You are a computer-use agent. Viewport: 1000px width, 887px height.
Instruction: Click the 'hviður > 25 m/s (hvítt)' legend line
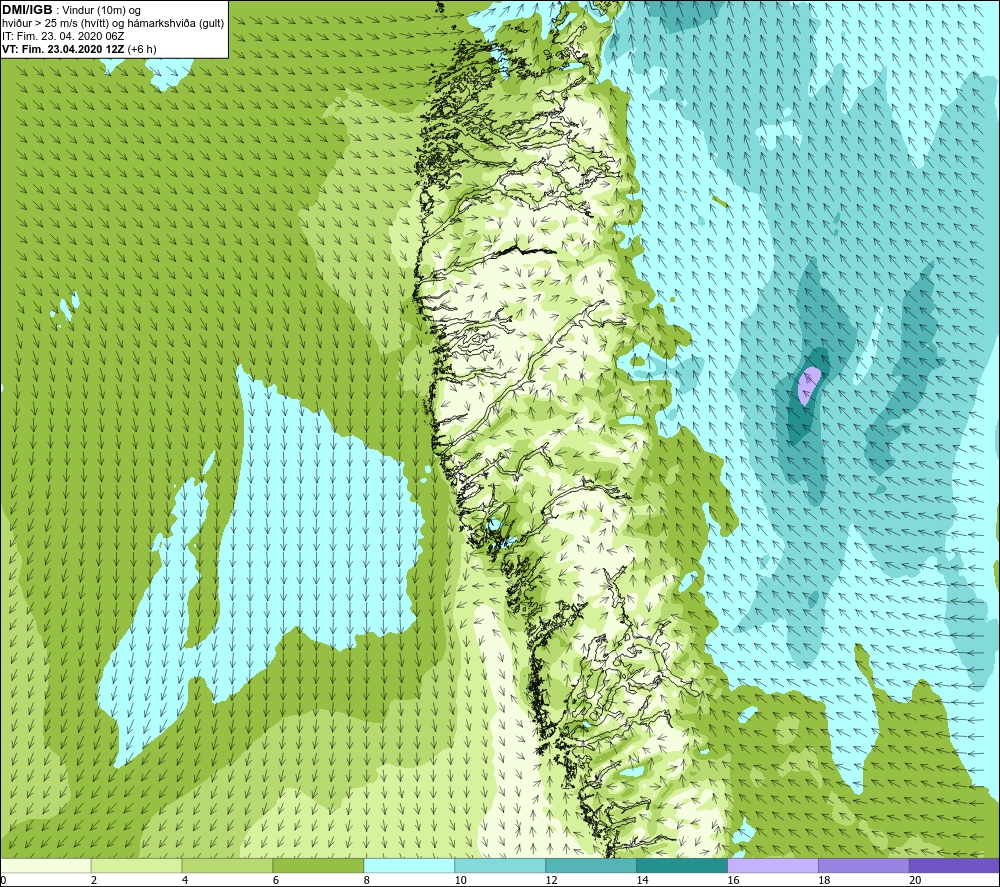(x=113, y=24)
